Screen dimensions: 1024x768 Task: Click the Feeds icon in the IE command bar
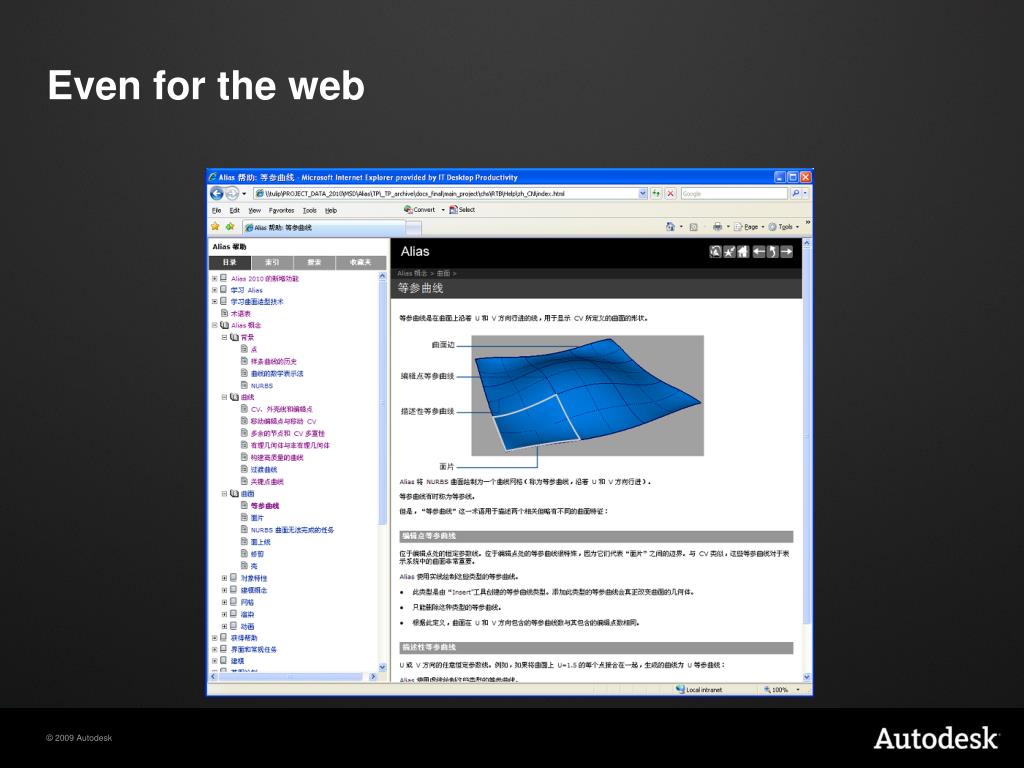click(x=694, y=227)
